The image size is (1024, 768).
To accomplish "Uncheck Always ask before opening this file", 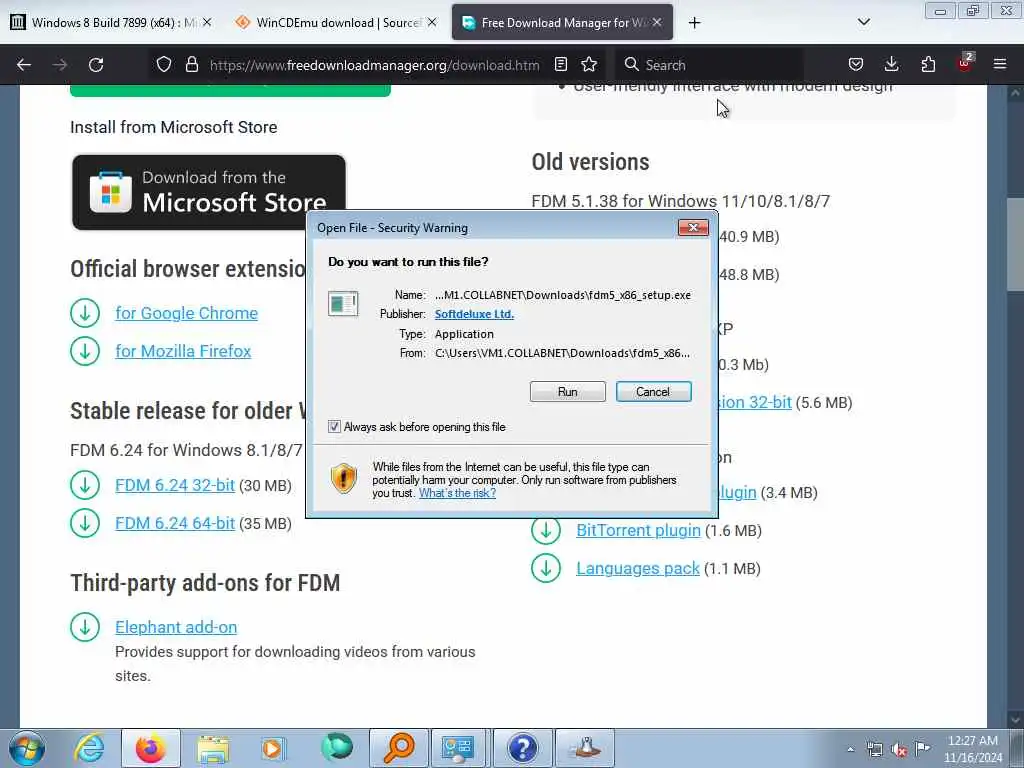I will (x=334, y=426).
